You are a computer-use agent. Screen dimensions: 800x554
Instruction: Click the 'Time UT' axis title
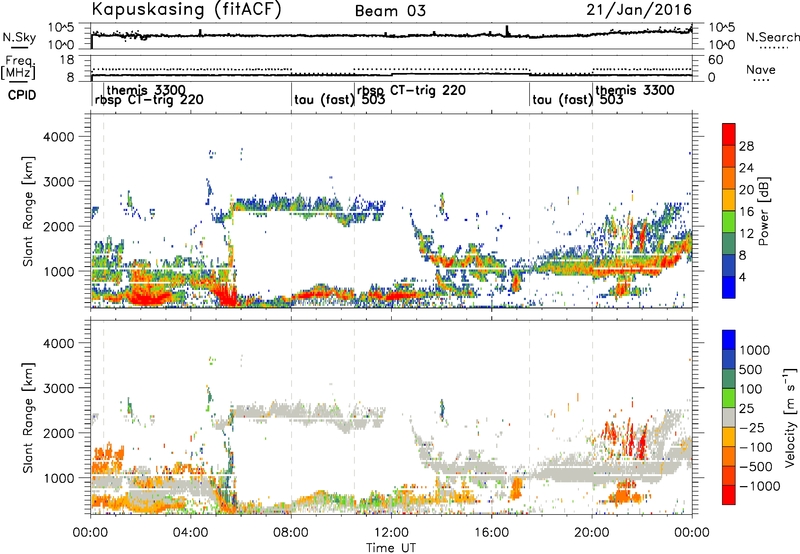click(391, 547)
